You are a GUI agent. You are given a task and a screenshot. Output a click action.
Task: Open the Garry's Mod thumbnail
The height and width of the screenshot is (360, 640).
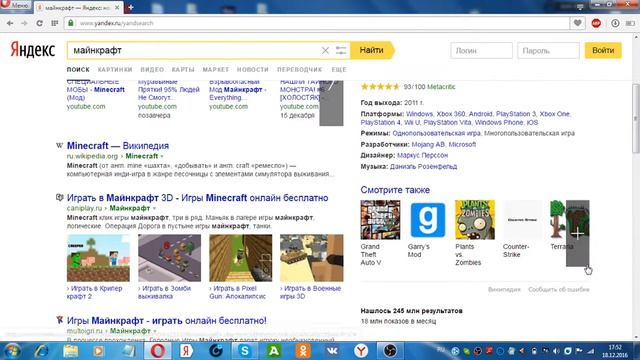[x=427, y=220]
